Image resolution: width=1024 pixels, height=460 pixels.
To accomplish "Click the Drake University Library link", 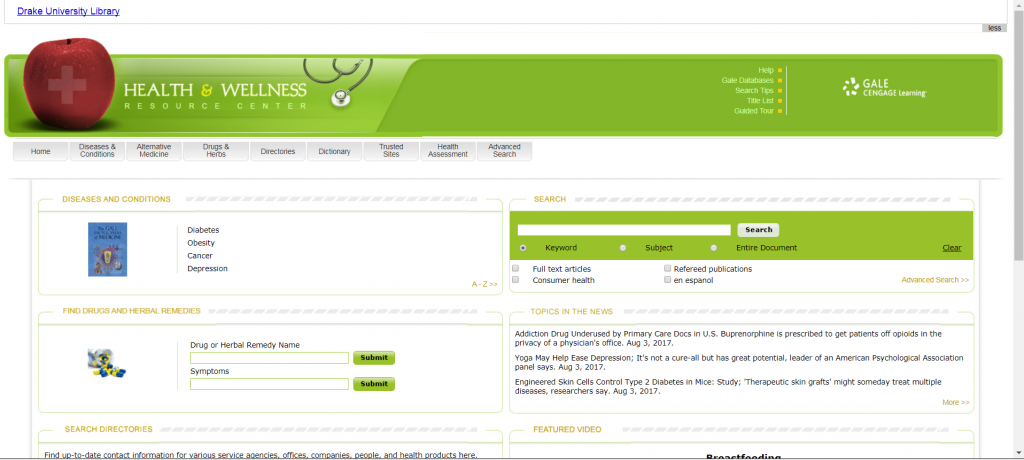I will tap(69, 11).
